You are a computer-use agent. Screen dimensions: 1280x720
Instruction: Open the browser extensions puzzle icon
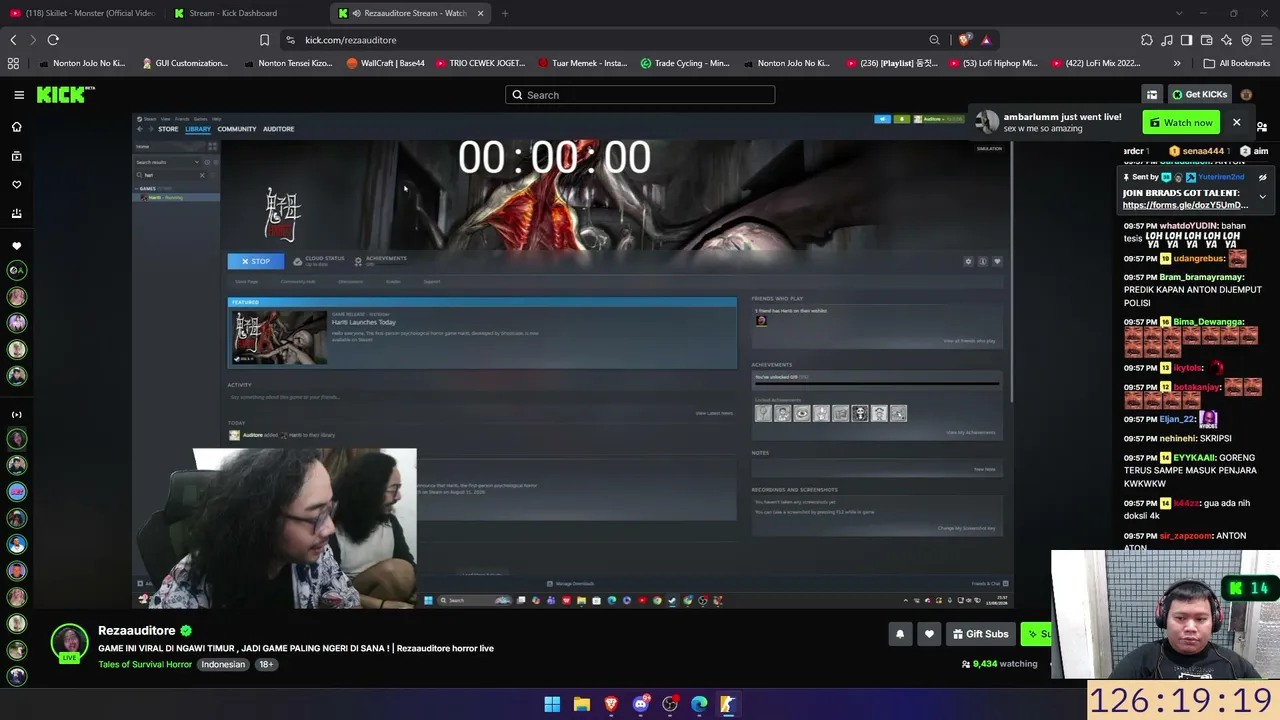click(1147, 40)
